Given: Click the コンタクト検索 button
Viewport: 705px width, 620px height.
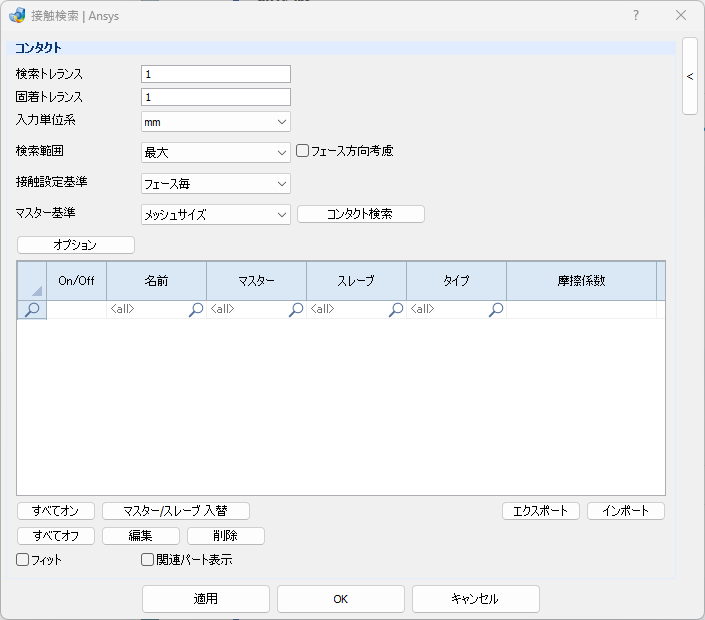Looking at the screenshot, I should (361, 214).
